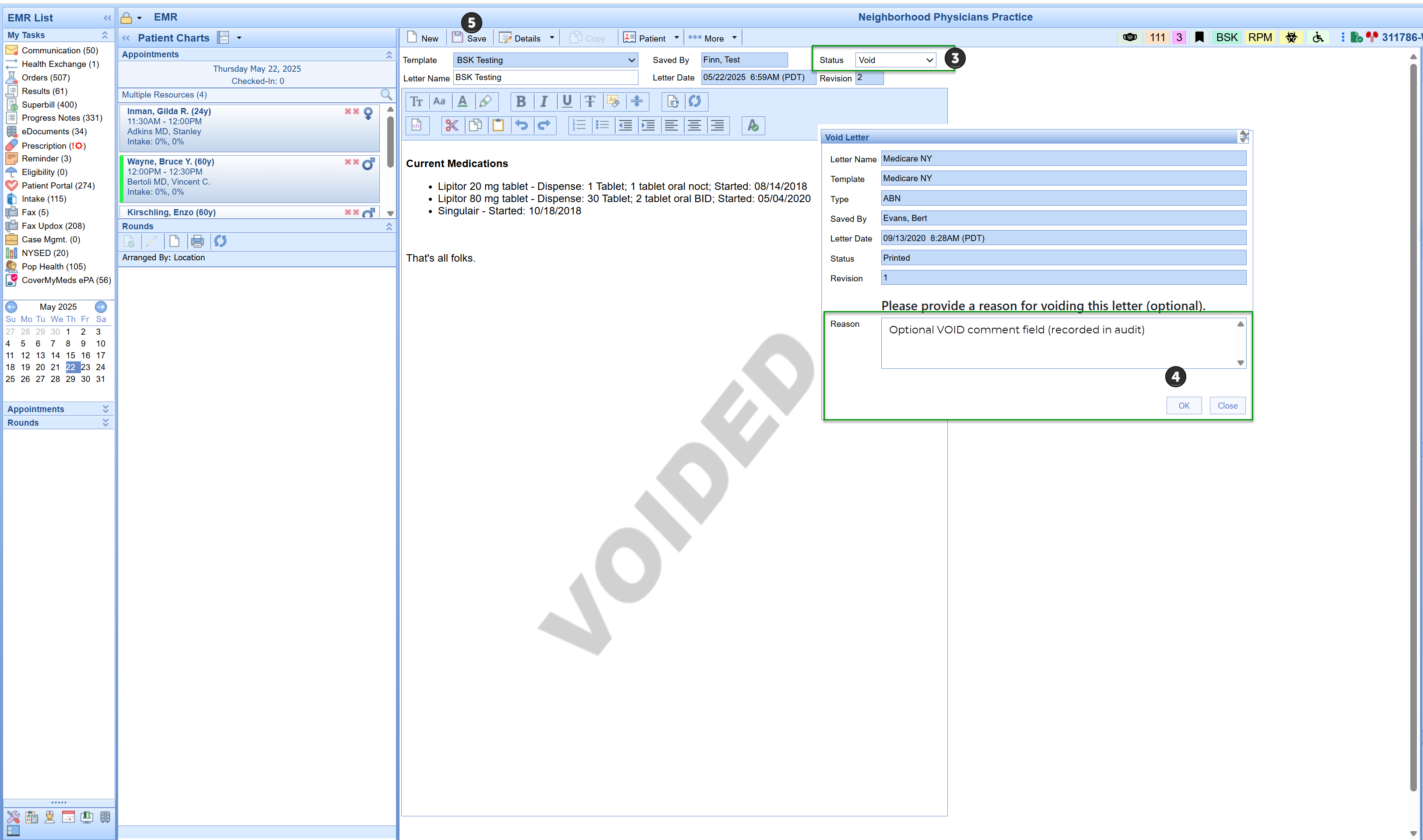
Task: Save the letter via Save button
Action: pos(469,38)
